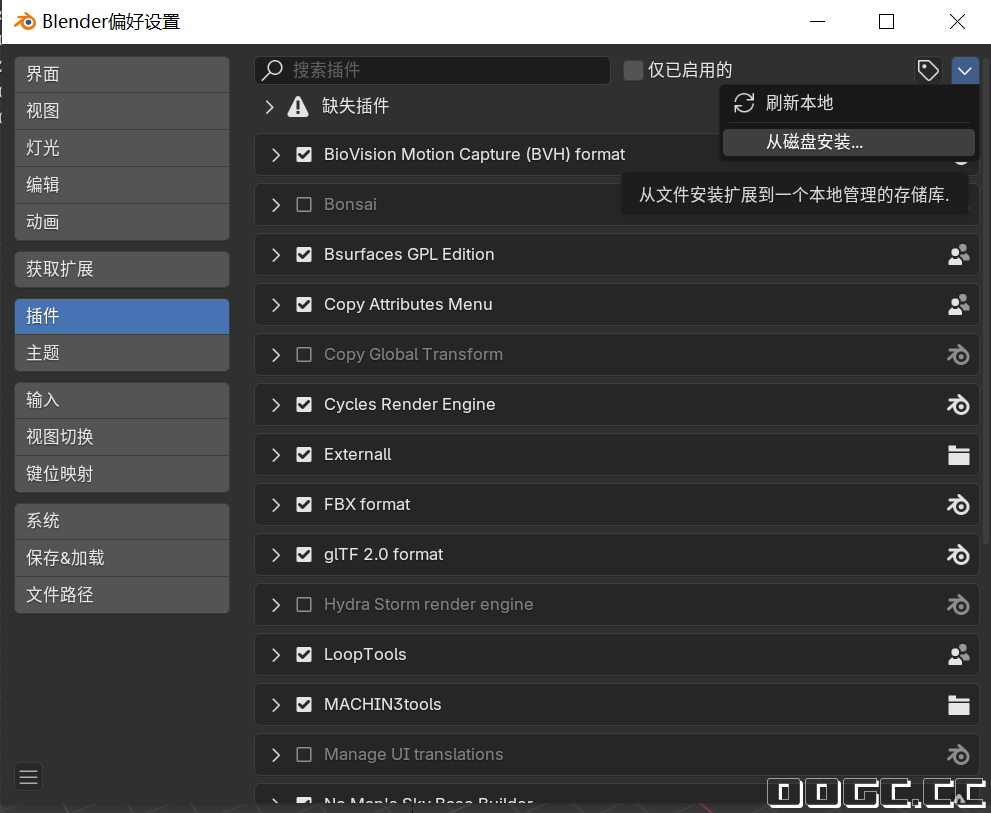Switch to the 键位映射 section

click(x=122, y=474)
